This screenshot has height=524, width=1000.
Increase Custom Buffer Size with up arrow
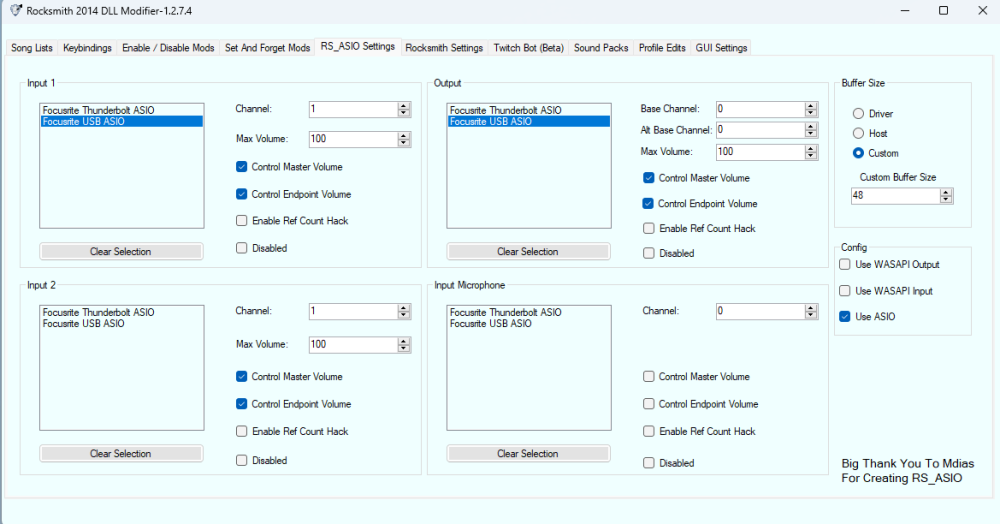[946, 193]
